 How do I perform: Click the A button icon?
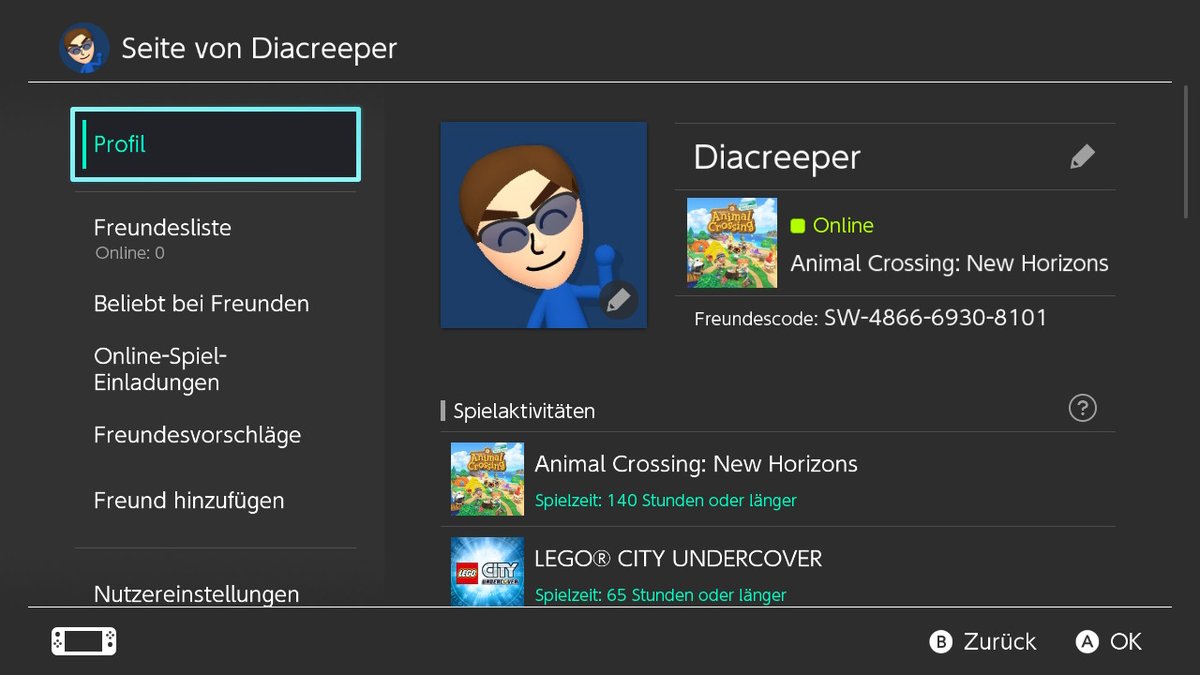point(1087,642)
